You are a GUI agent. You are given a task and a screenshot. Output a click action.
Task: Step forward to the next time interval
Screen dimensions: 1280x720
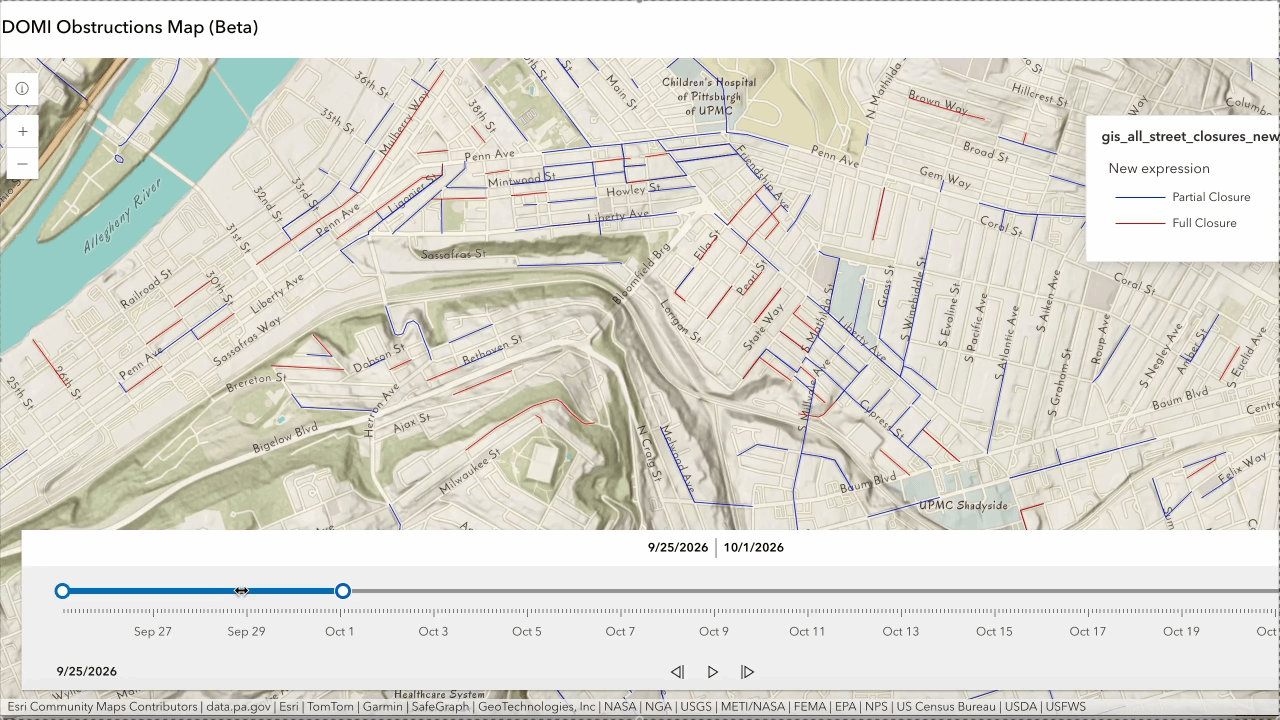pos(747,672)
